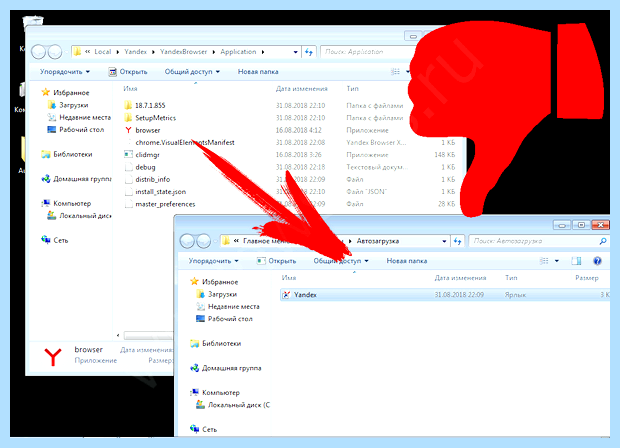Sort by Дата изменения in Application window

pyautogui.click(x=302, y=89)
